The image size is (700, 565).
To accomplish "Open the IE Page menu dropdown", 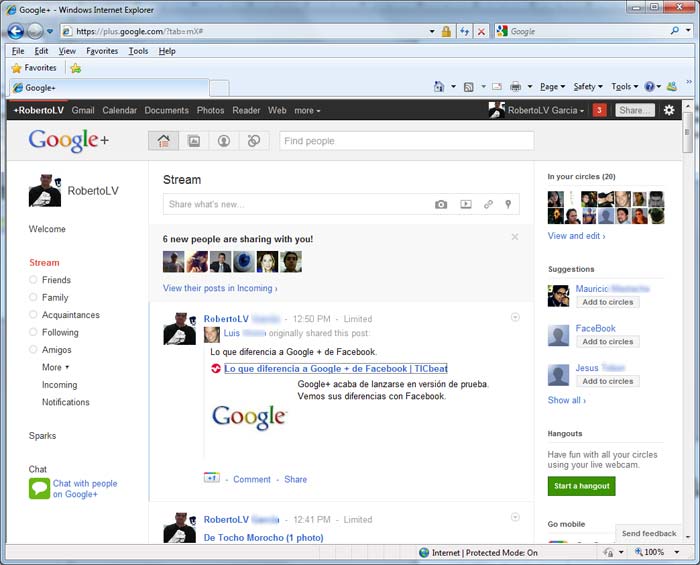I will click(552, 87).
